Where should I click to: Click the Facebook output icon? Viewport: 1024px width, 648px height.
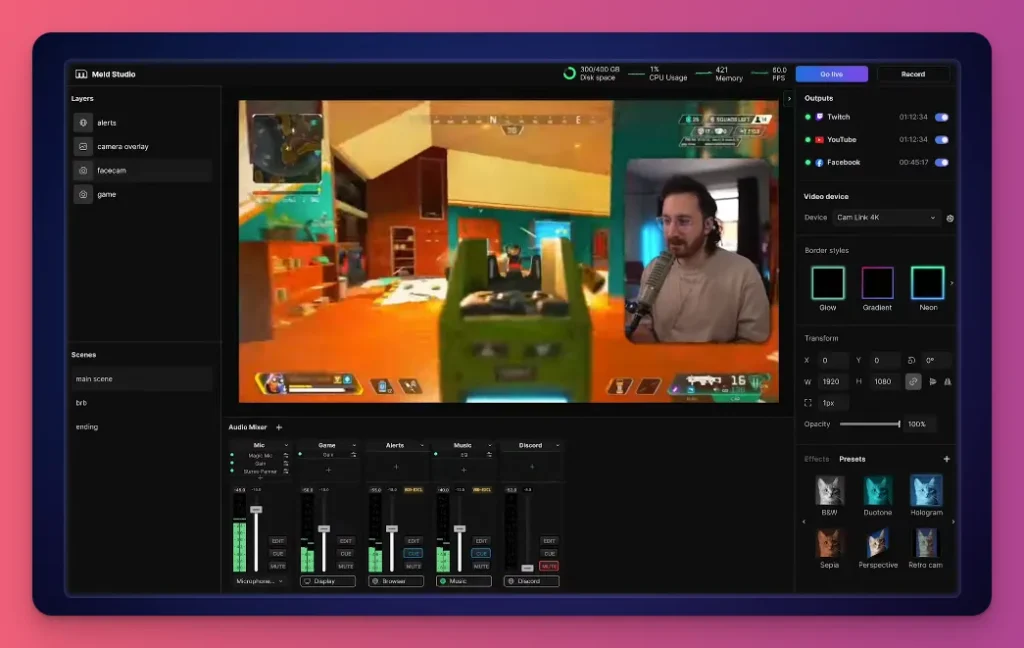pyautogui.click(x=820, y=163)
